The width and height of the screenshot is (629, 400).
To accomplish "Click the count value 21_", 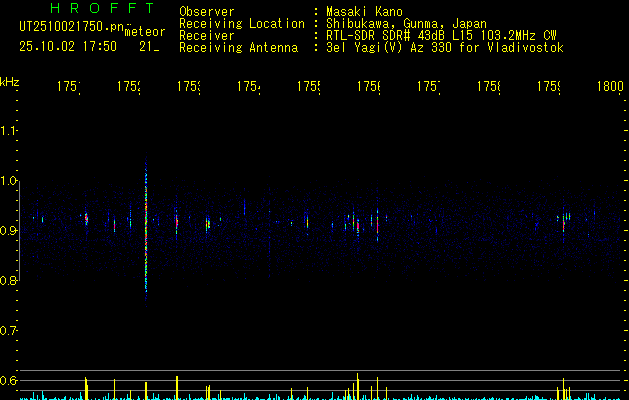I will pyautogui.click(x=149, y=47).
